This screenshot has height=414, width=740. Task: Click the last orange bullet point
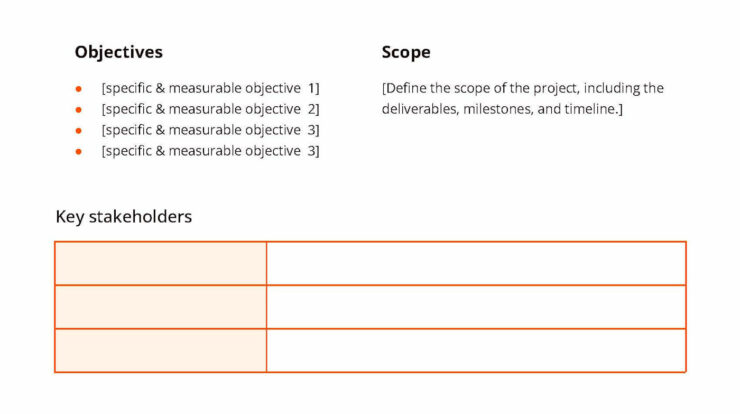coord(79,151)
